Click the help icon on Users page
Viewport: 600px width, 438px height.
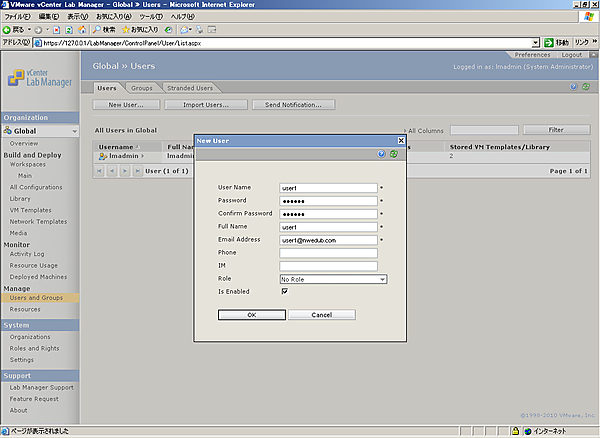tap(573, 87)
